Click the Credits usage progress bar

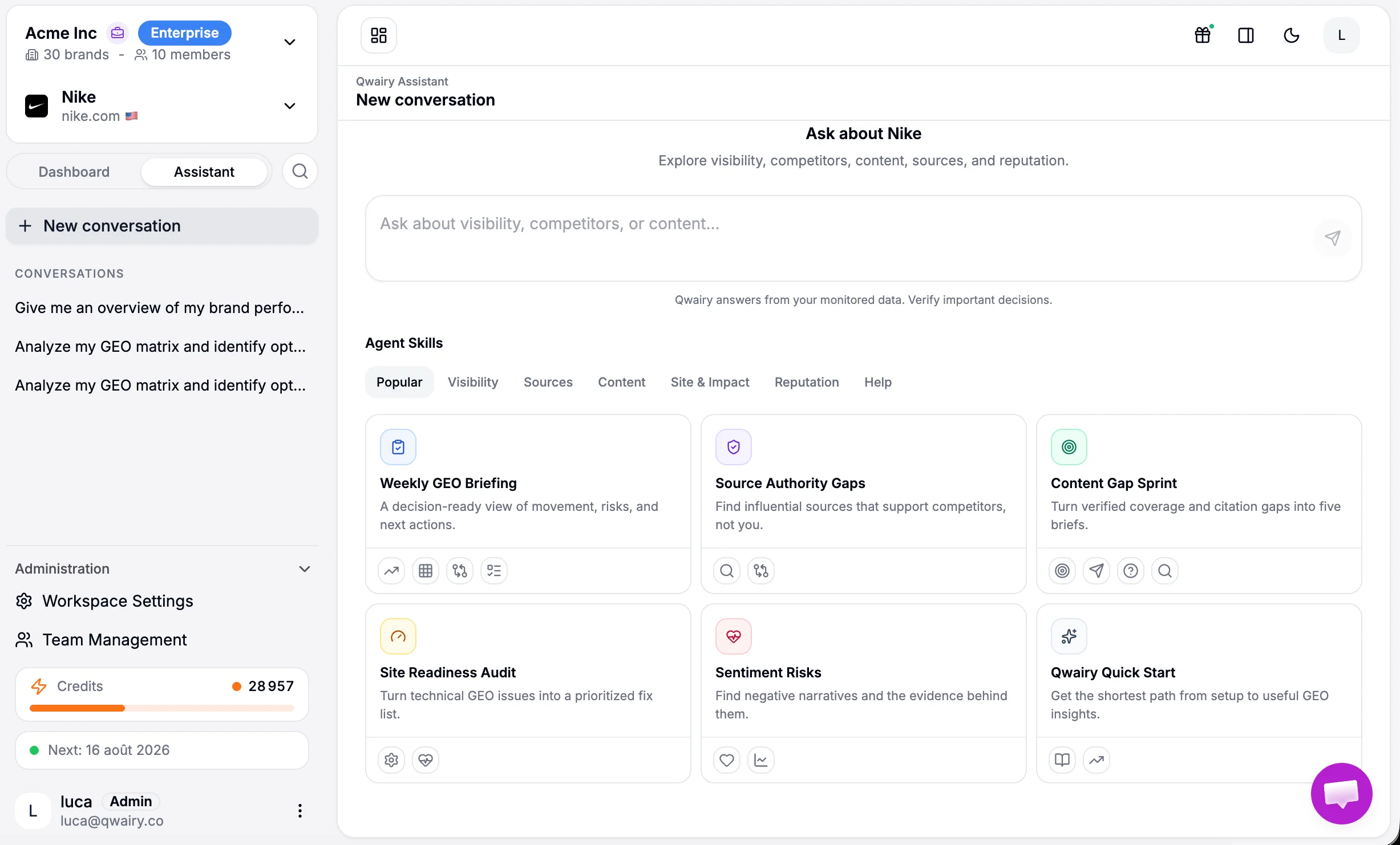(x=162, y=708)
